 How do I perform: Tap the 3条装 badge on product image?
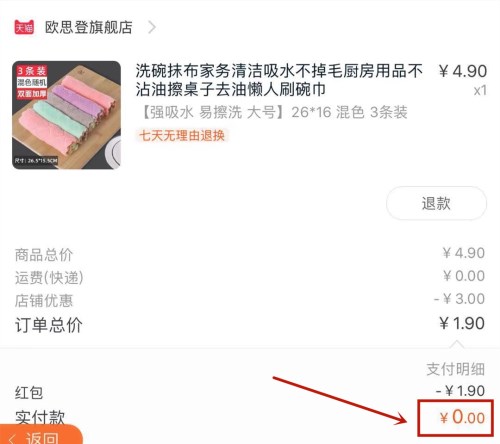click(32, 71)
